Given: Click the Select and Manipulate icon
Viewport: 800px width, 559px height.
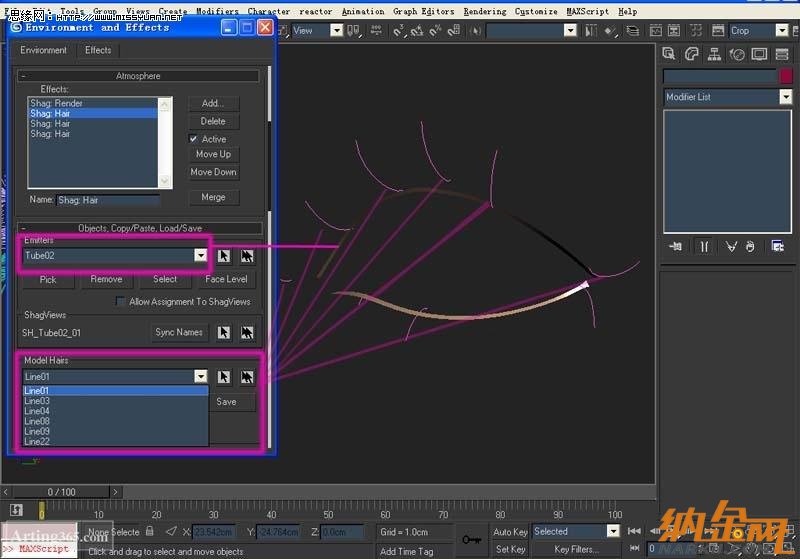Looking at the screenshot, I should (x=376, y=31).
